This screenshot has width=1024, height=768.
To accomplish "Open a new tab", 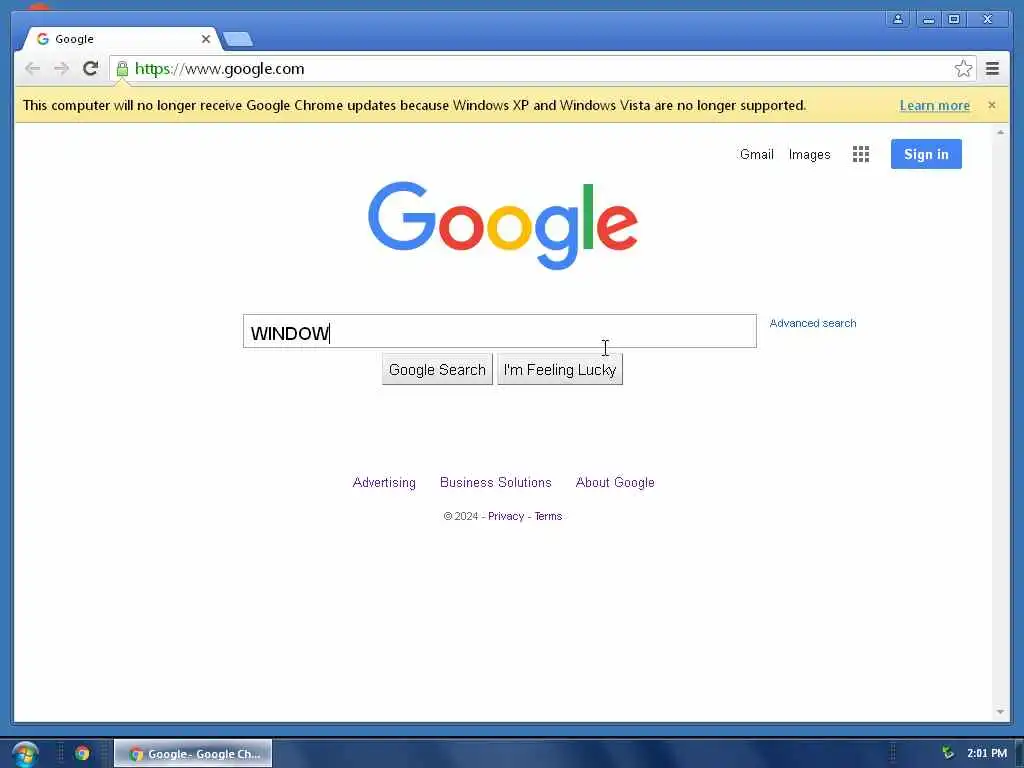I will click(x=238, y=39).
